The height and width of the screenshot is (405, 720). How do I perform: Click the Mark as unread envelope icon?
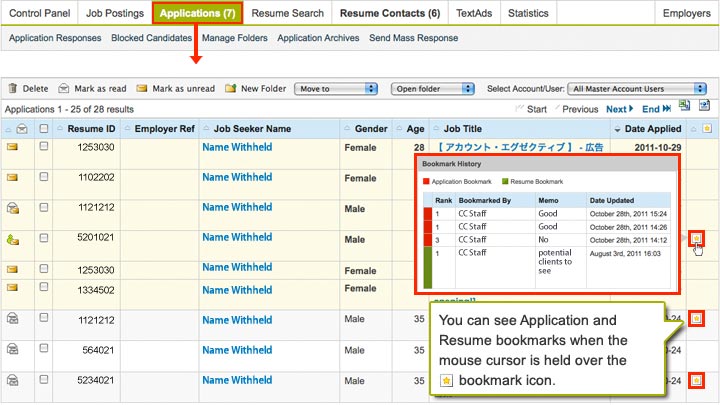click(x=142, y=88)
